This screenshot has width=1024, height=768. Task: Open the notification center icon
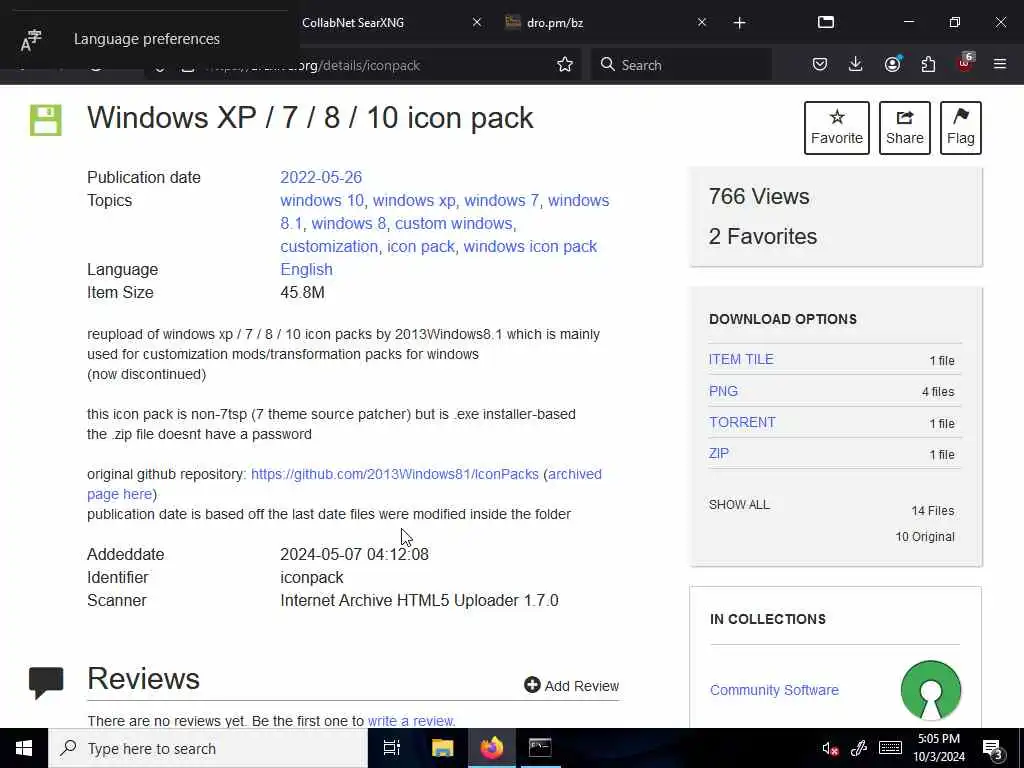pos(993,750)
